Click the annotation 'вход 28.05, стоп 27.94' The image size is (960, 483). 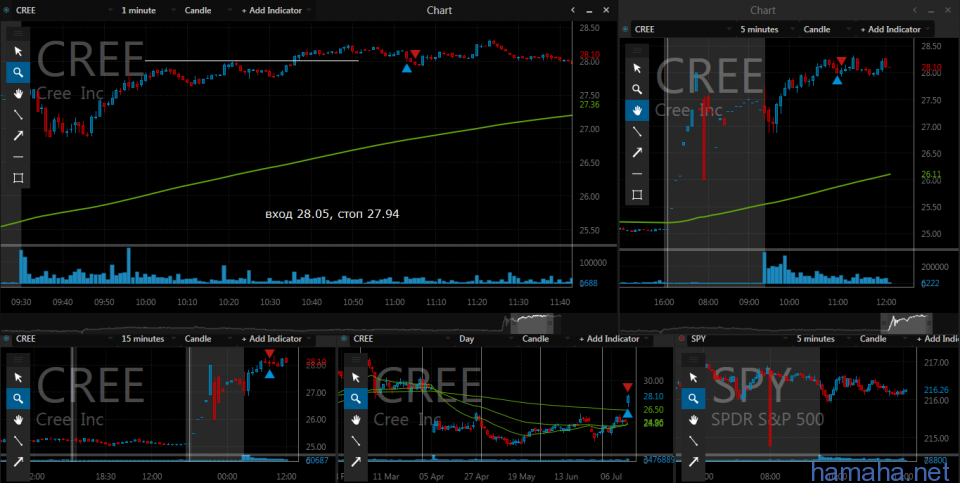point(332,214)
